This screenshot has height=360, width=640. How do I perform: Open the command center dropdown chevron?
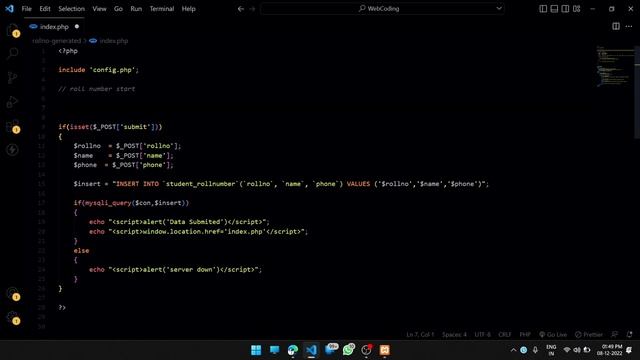499,9
